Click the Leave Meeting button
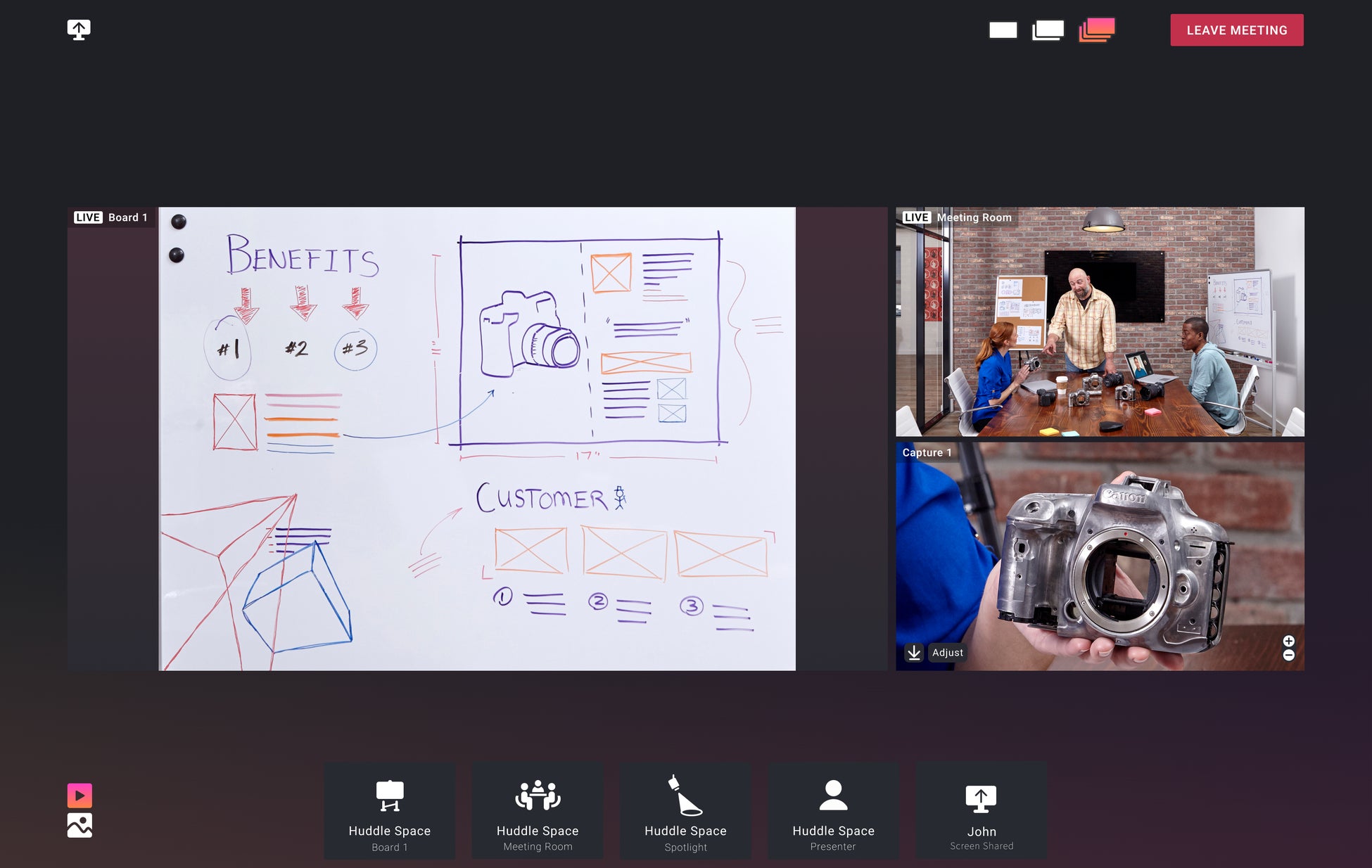 pyautogui.click(x=1236, y=30)
